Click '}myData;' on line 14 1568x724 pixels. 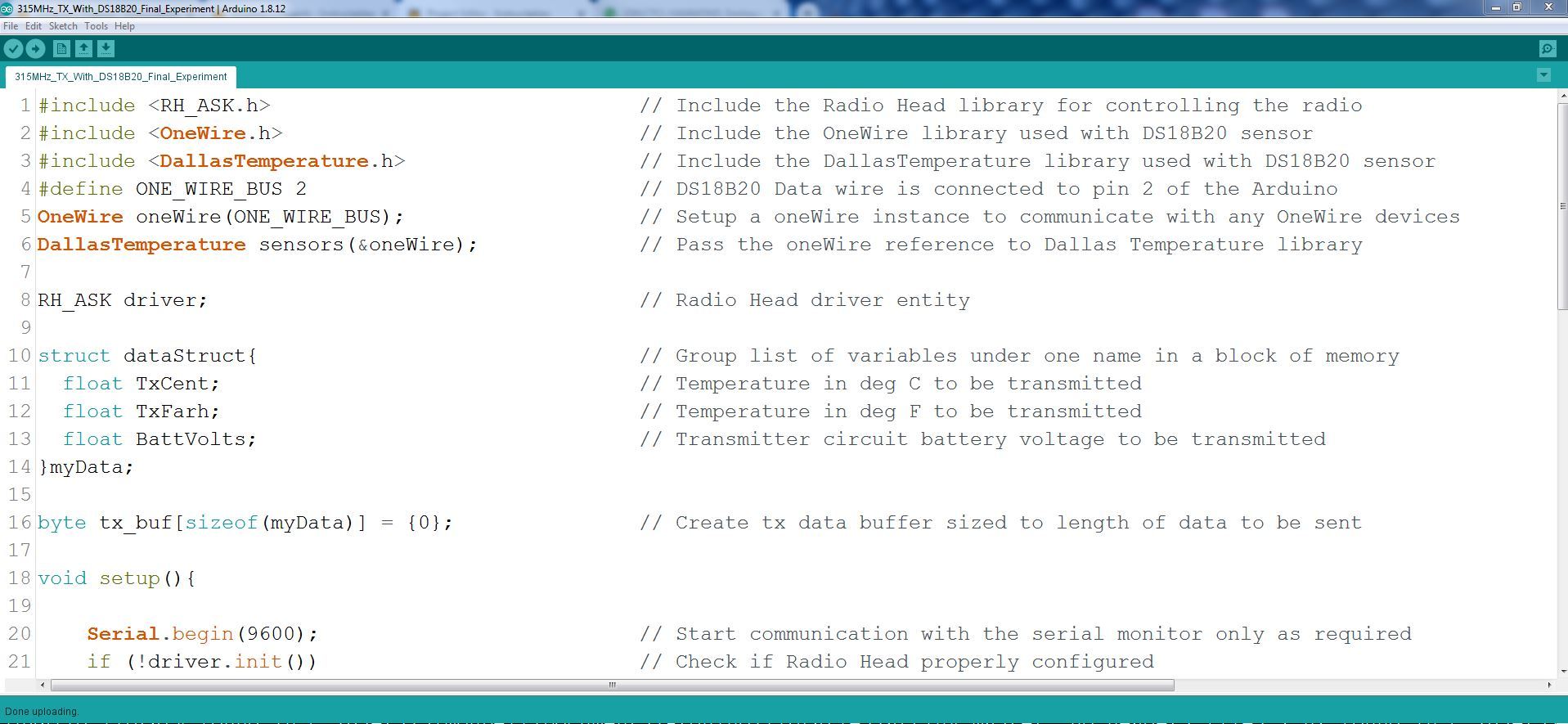[86, 467]
